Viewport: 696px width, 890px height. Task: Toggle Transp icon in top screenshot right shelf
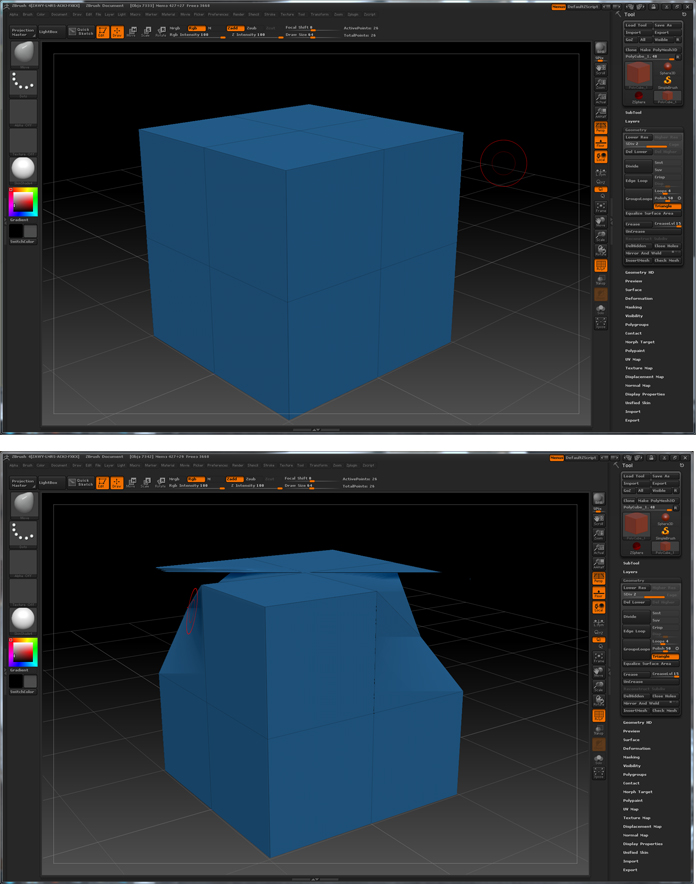click(601, 280)
